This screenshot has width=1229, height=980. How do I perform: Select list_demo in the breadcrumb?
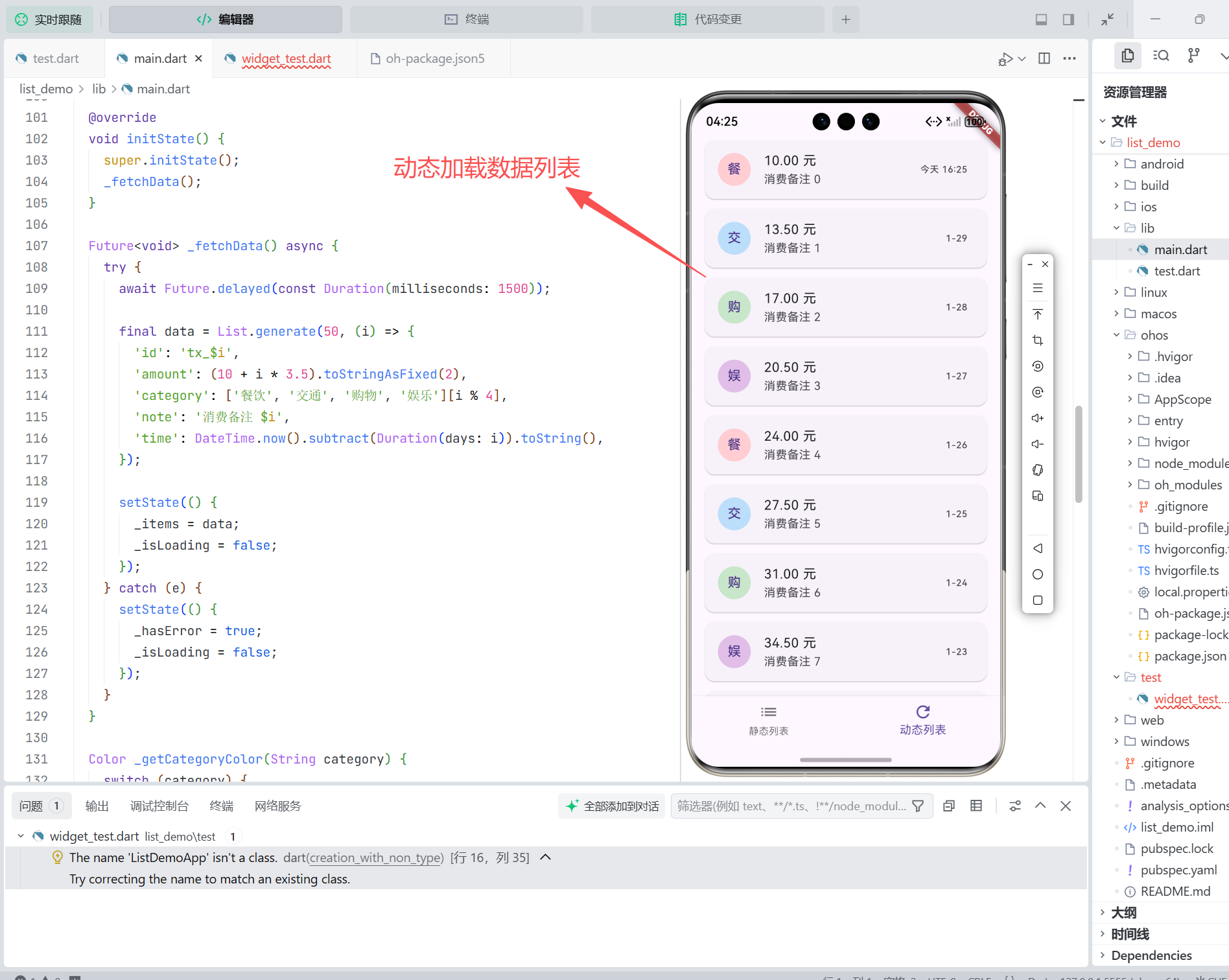click(46, 89)
